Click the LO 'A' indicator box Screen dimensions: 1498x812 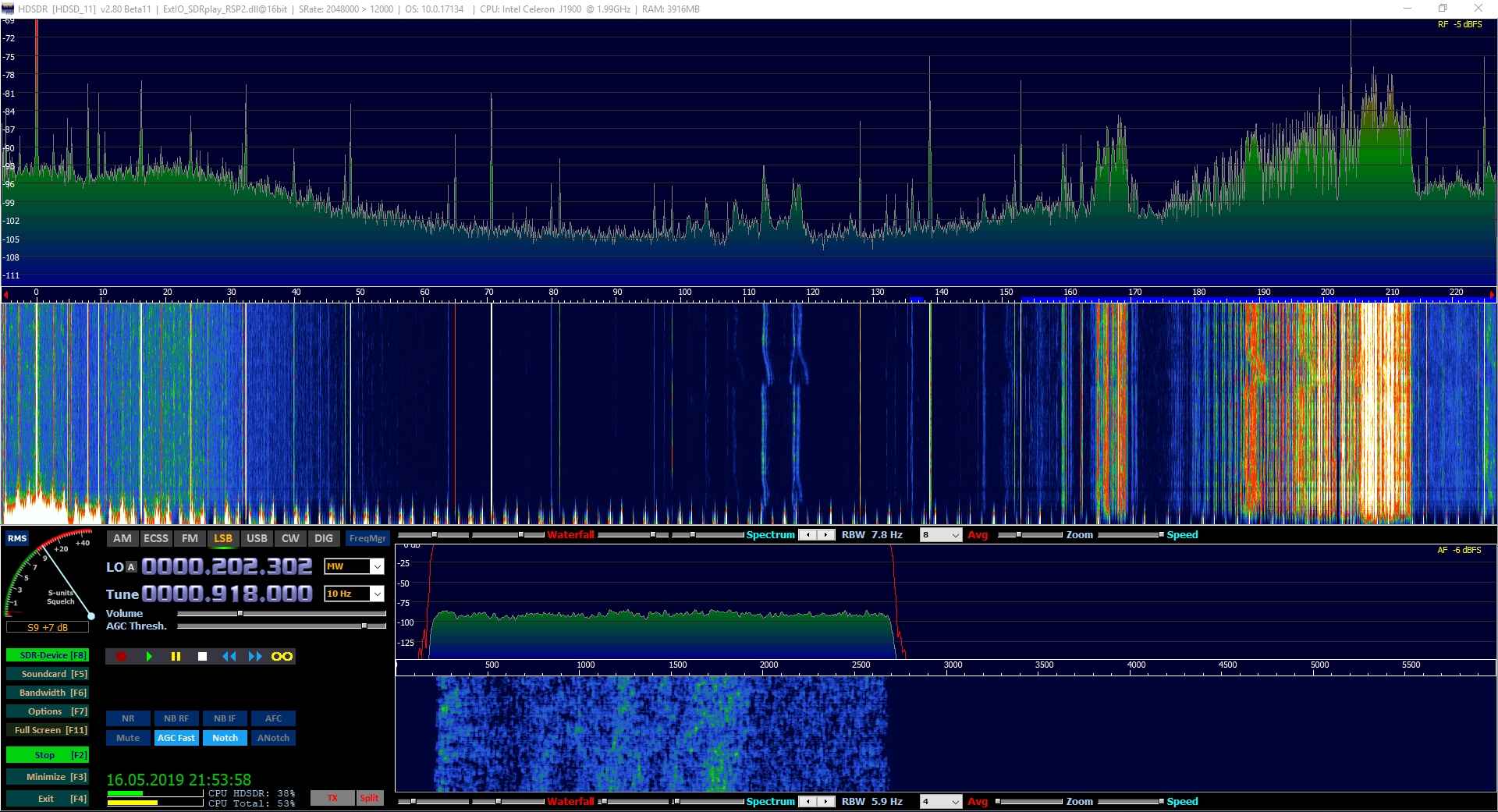(x=131, y=567)
